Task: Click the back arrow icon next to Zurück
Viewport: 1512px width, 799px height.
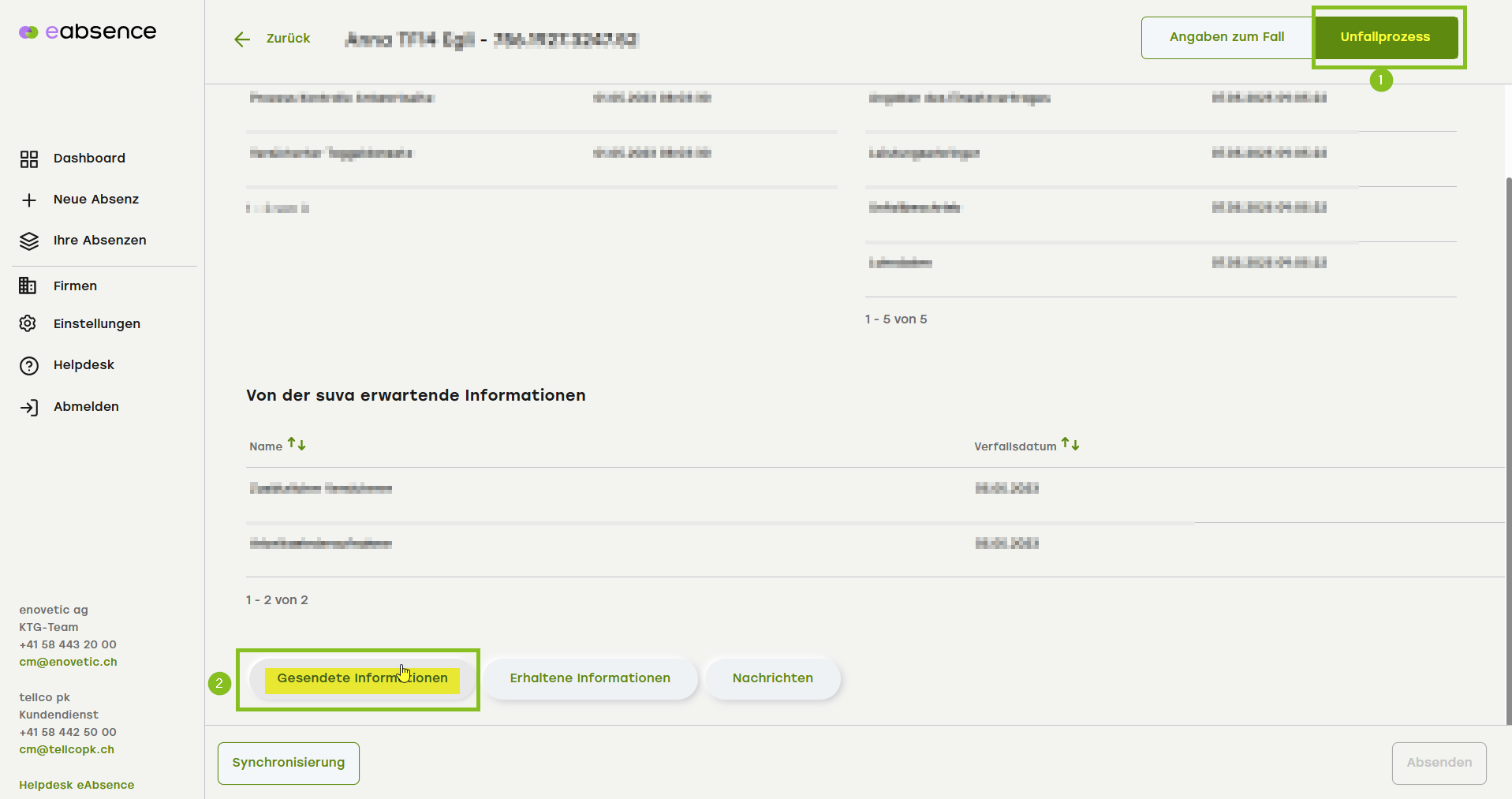Action: pyautogui.click(x=242, y=39)
